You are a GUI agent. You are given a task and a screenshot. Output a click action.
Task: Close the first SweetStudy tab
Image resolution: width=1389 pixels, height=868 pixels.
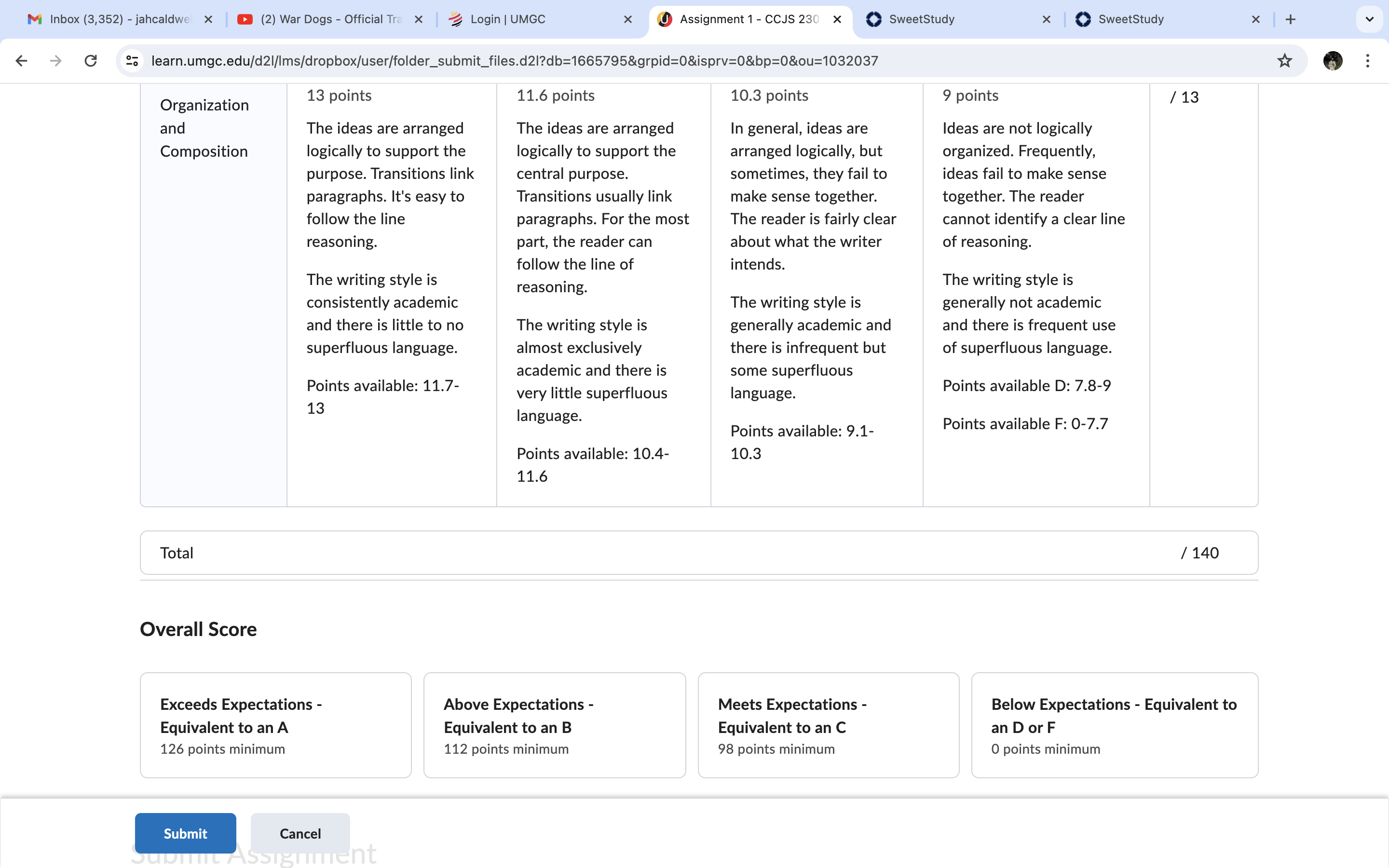click(1047, 19)
